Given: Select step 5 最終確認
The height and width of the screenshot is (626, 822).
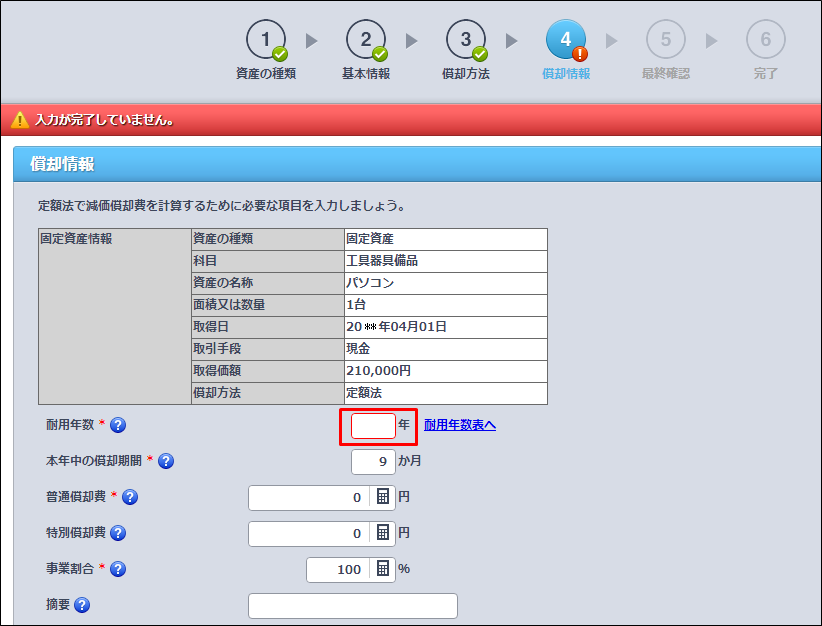Looking at the screenshot, I should click(x=666, y=50).
